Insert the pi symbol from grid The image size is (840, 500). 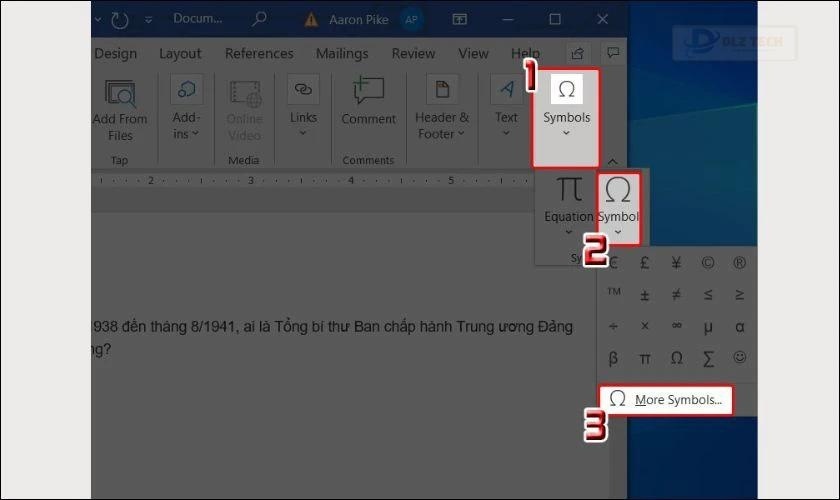(644, 358)
